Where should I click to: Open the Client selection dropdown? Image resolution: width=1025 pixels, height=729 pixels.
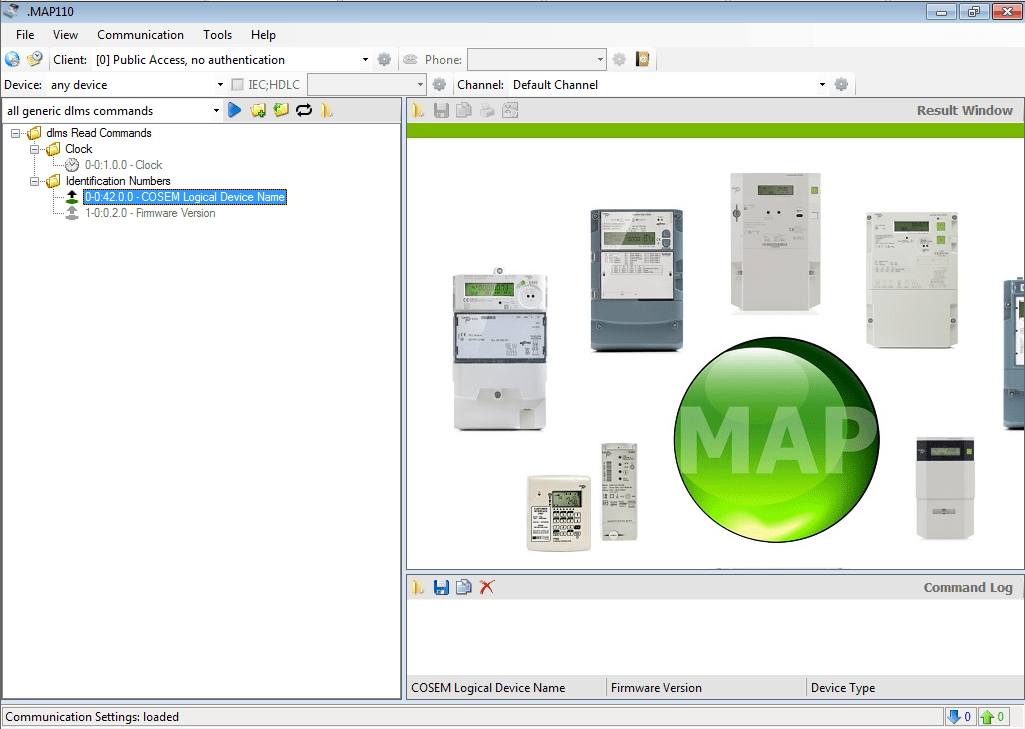(367, 59)
